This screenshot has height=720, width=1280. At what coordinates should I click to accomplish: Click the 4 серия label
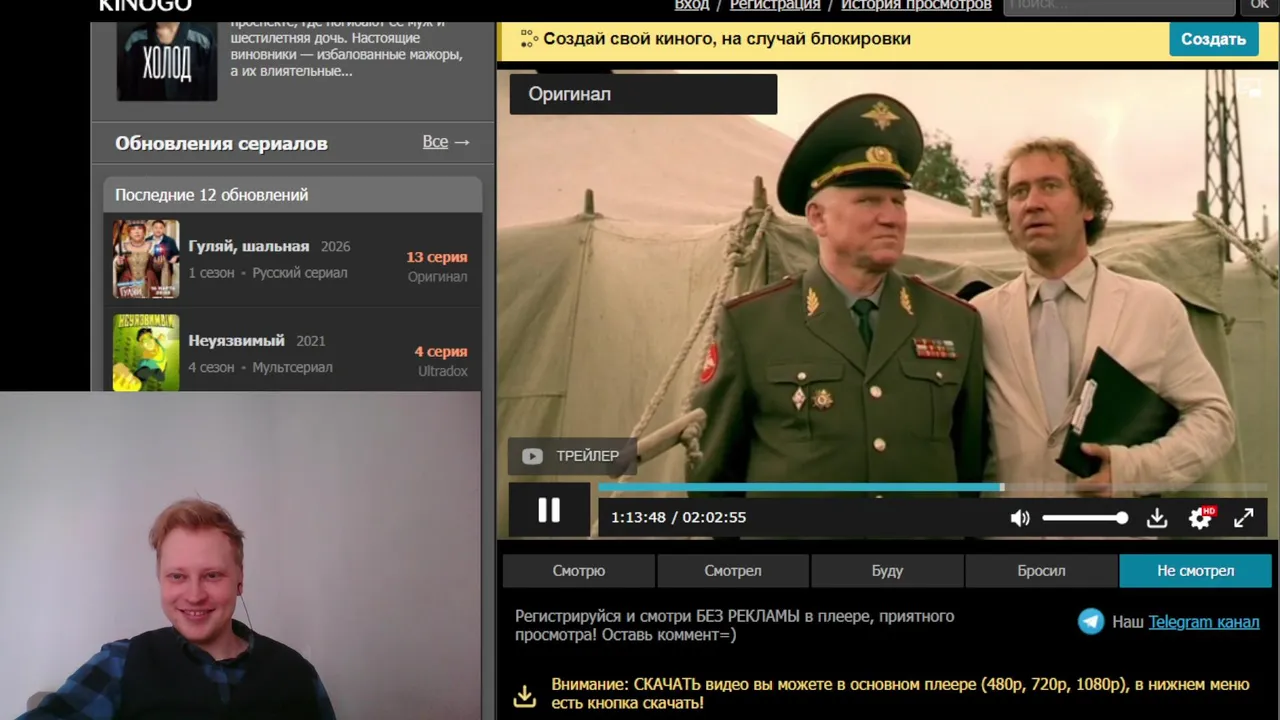pyautogui.click(x=441, y=351)
